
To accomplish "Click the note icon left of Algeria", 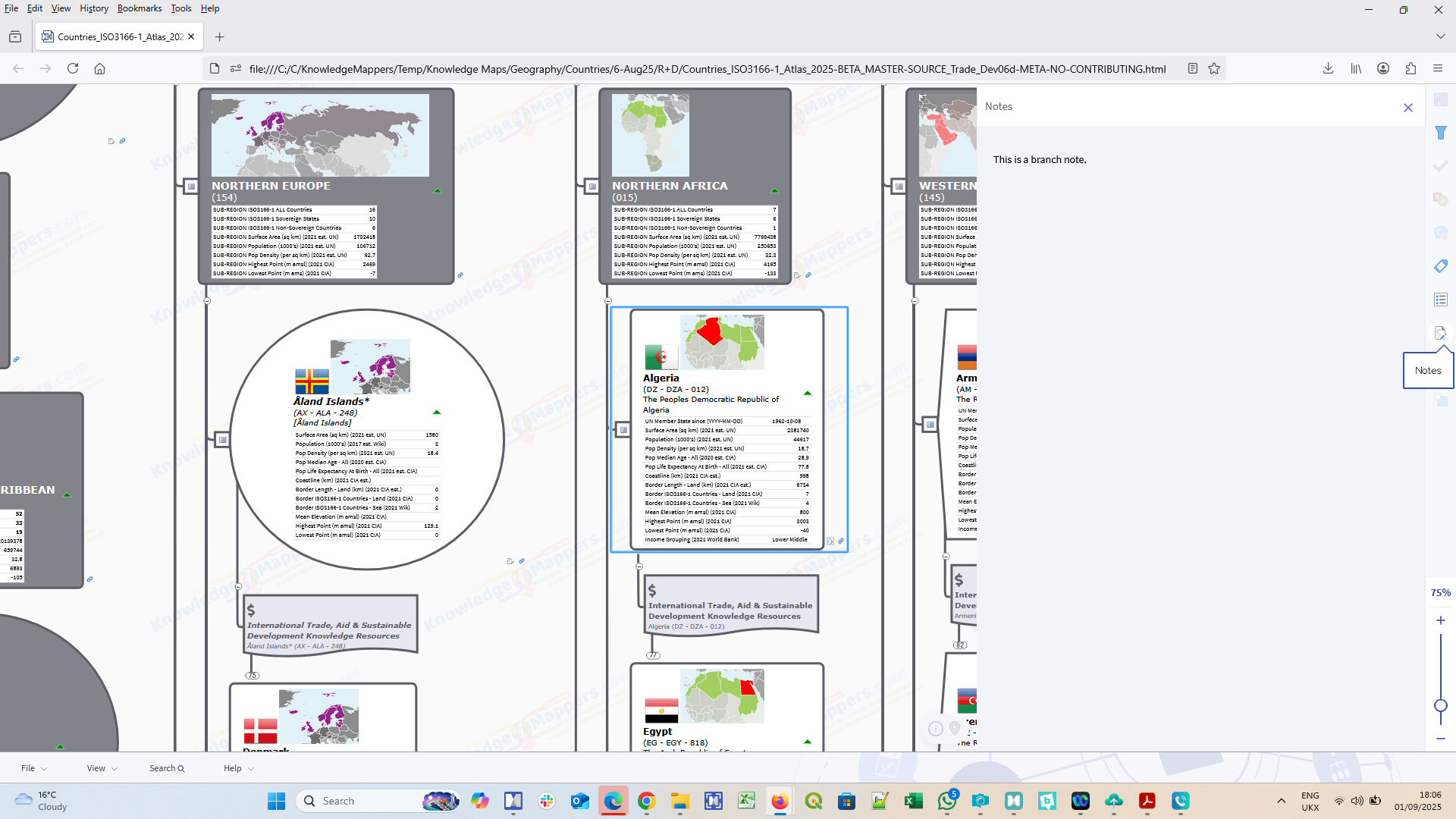I will pos(623,430).
